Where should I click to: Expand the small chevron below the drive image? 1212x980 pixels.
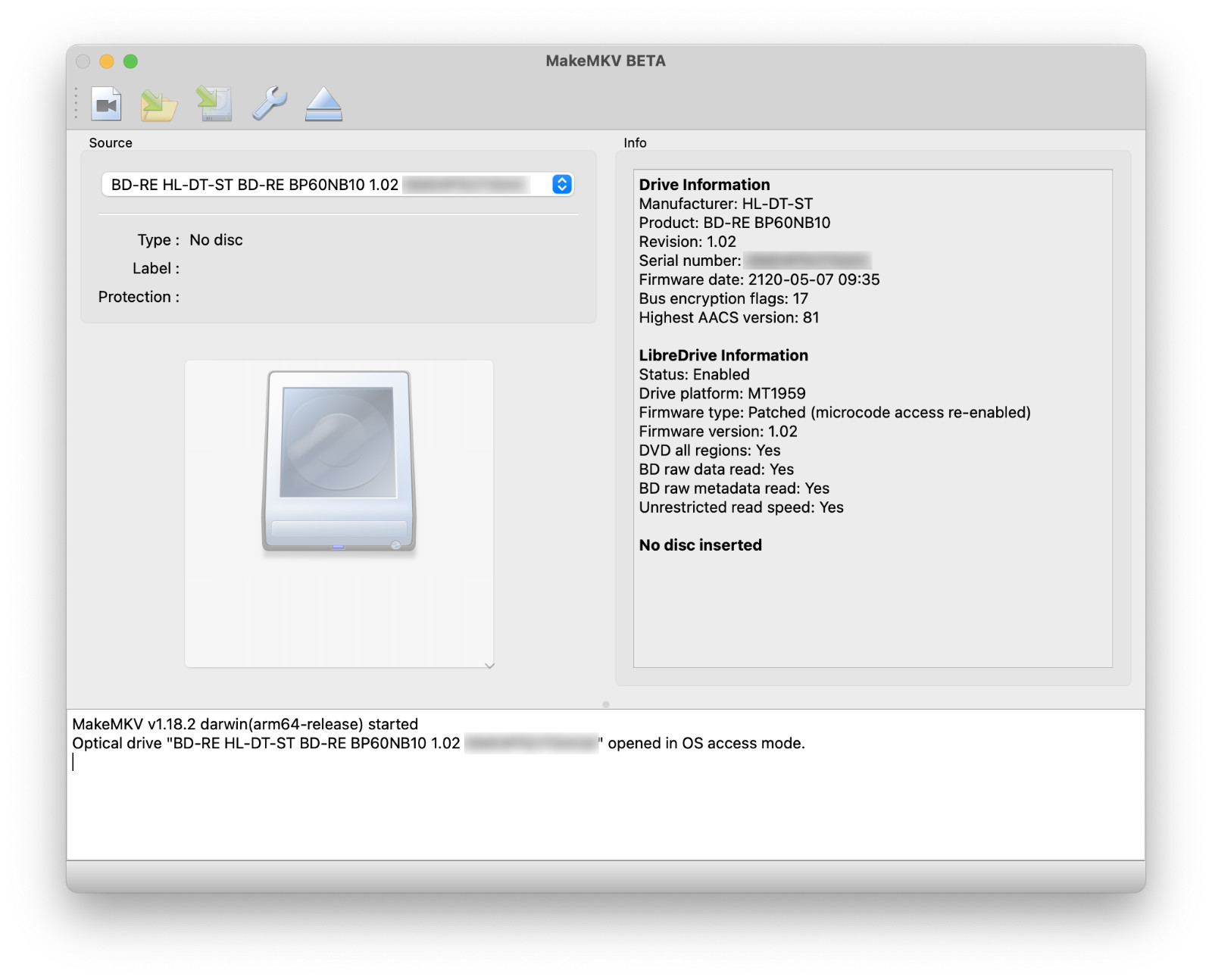(x=489, y=666)
